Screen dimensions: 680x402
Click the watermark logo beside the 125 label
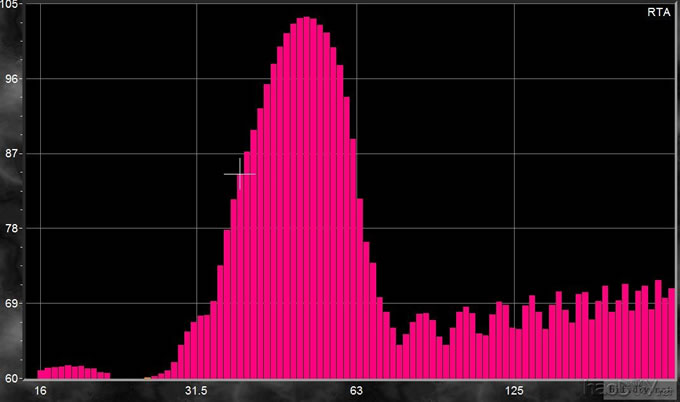click(x=618, y=386)
